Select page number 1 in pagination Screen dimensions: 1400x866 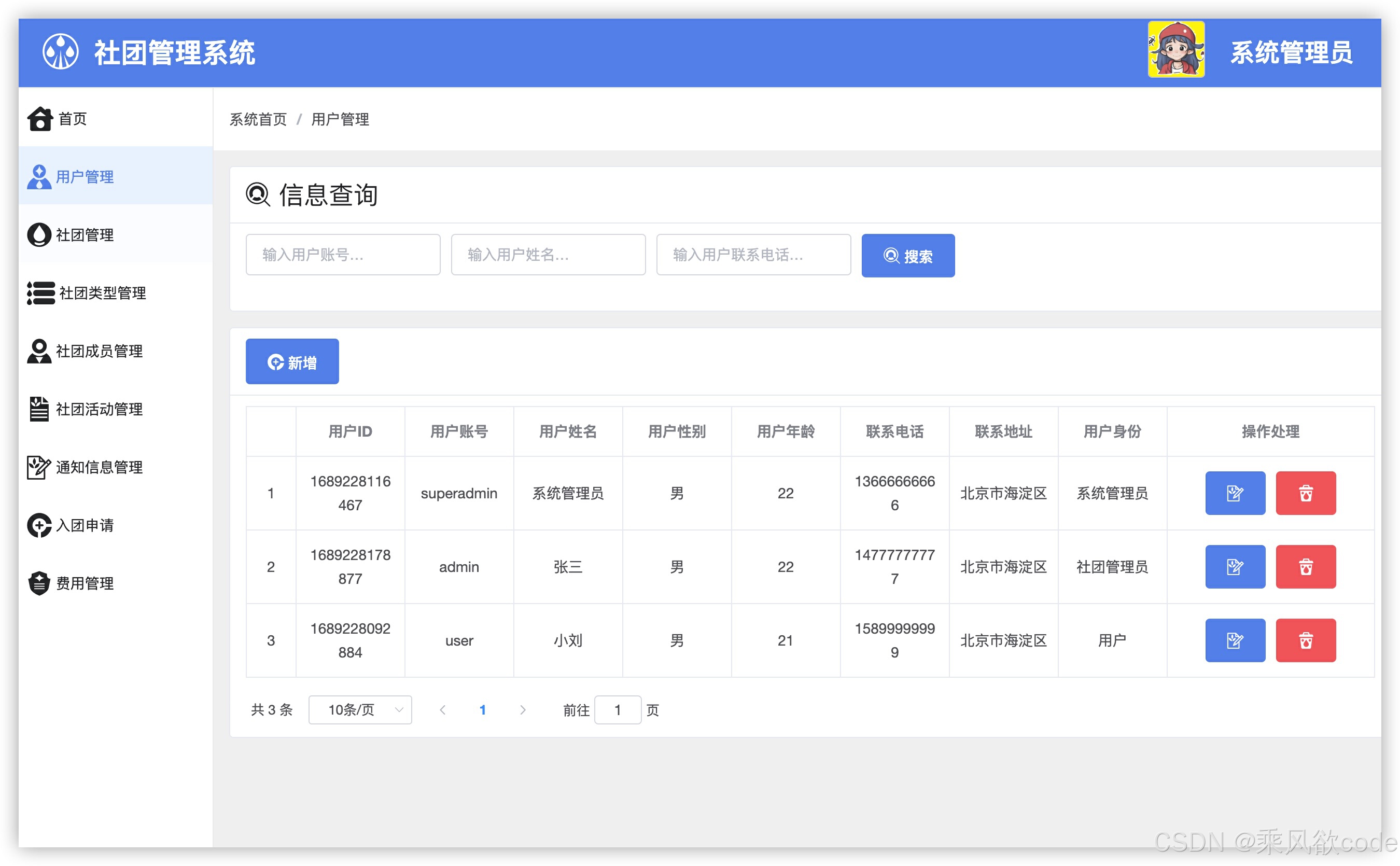coord(483,709)
